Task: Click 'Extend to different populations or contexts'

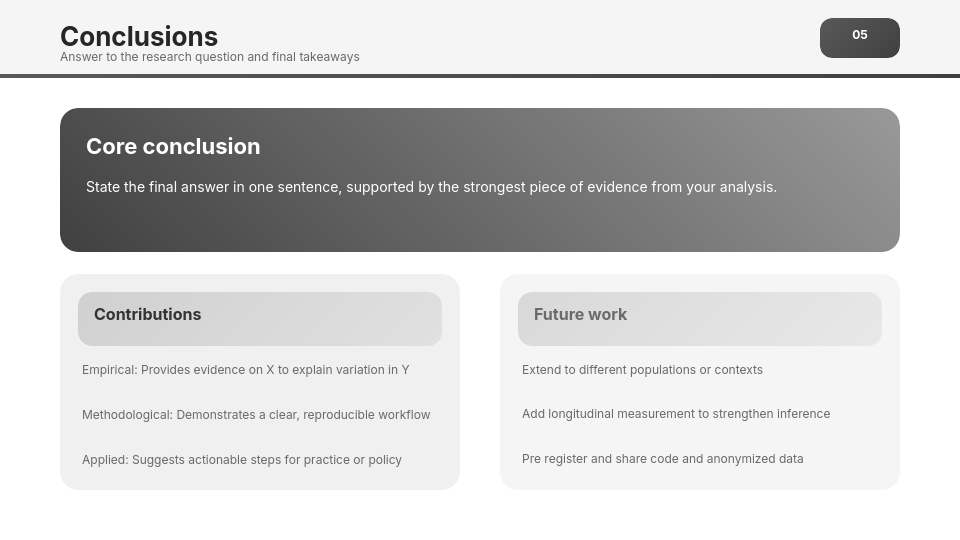Action: click(642, 370)
